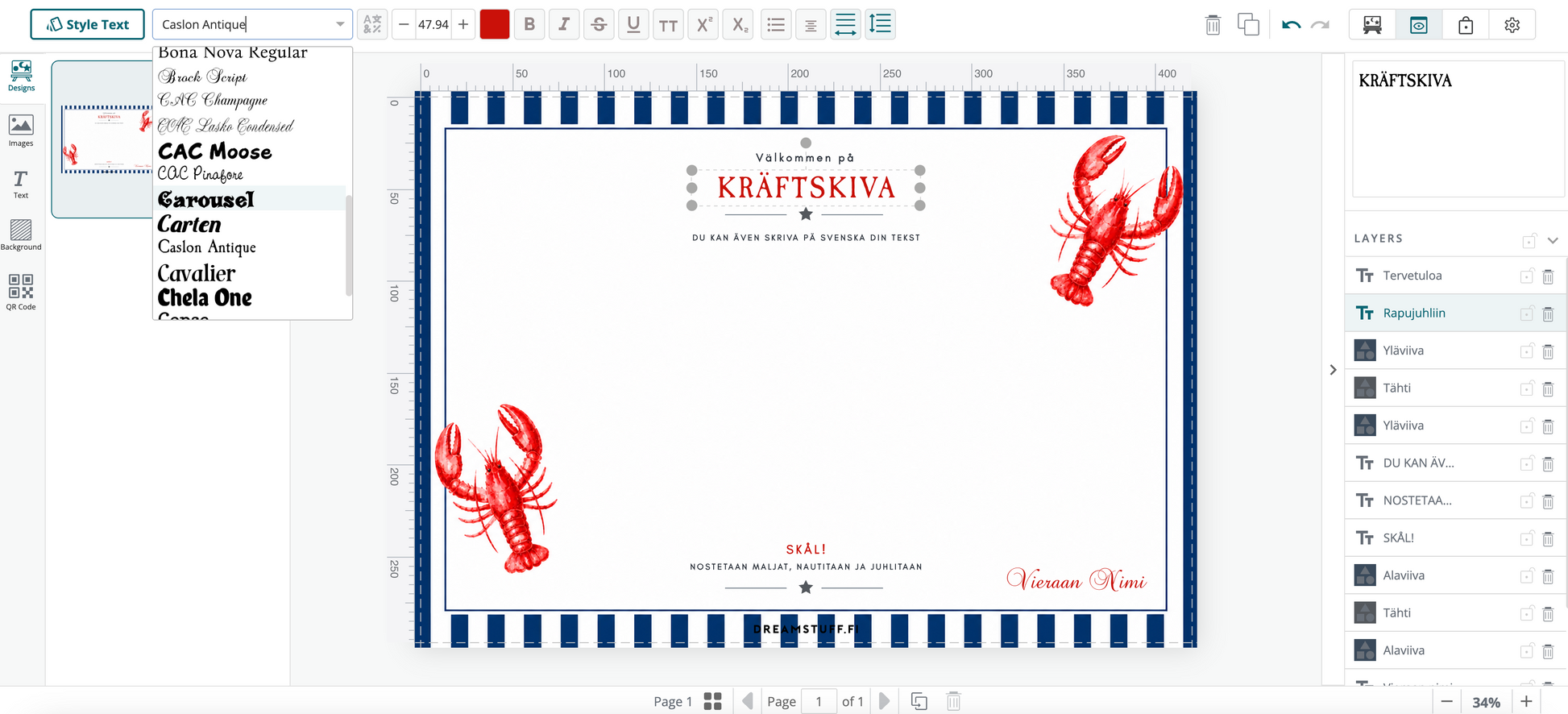Toggle superscript formatting
Viewport: 1568px width, 714px height.
pyautogui.click(x=704, y=24)
